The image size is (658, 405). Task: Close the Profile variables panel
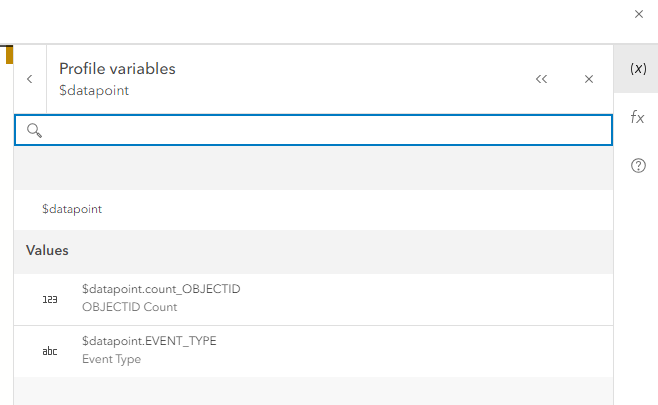coord(589,79)
